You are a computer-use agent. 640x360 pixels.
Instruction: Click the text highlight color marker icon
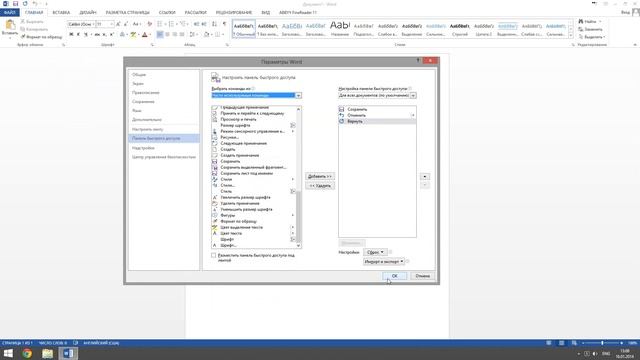click(x=133, y=35)
